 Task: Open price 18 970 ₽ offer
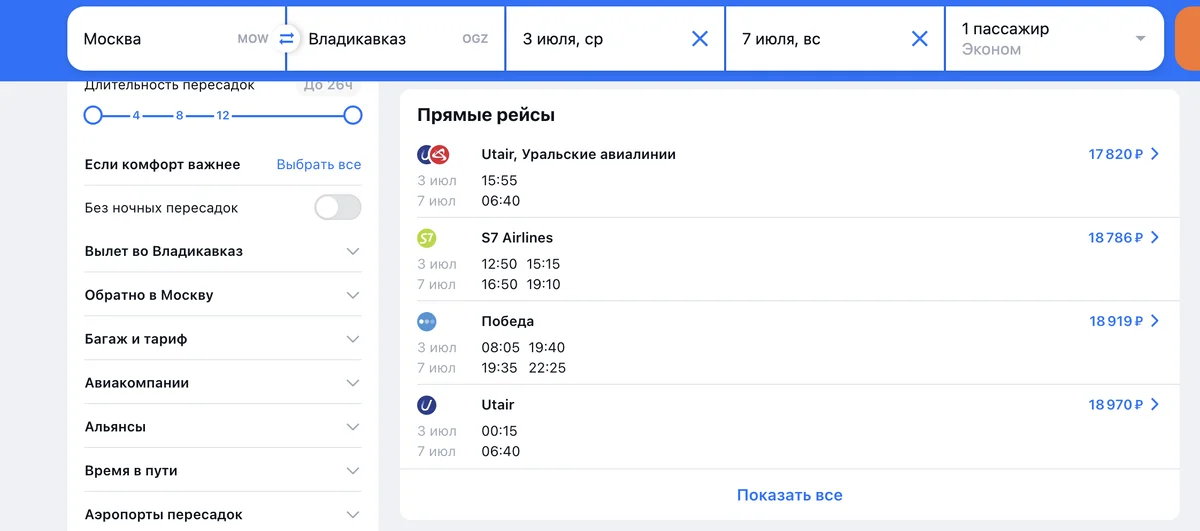point(1115,405)
